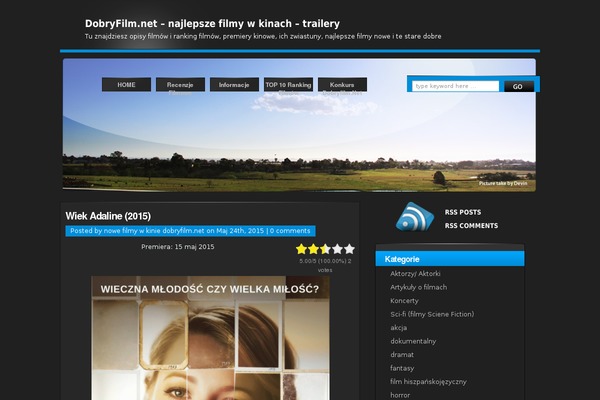Open the Konkurs menu item
The image size is (600, 400).
(342, 85)
